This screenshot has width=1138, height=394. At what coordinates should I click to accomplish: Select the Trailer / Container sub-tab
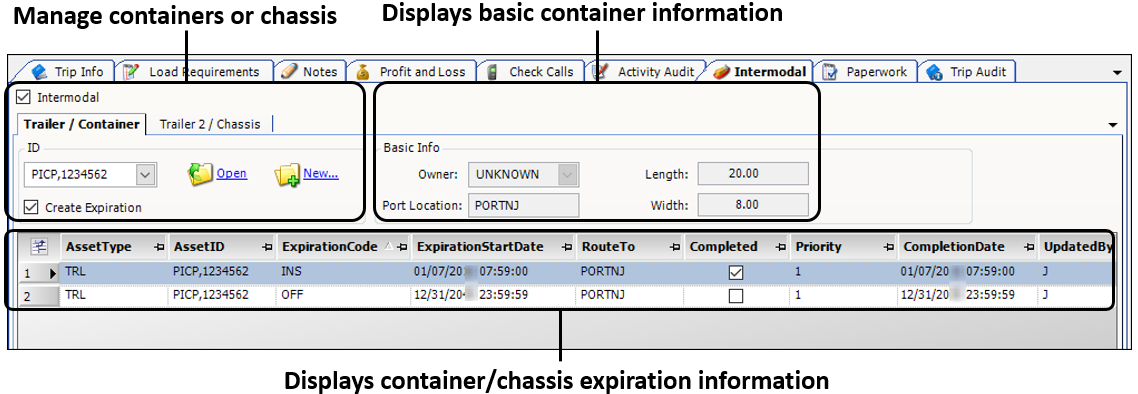[81, 124]
